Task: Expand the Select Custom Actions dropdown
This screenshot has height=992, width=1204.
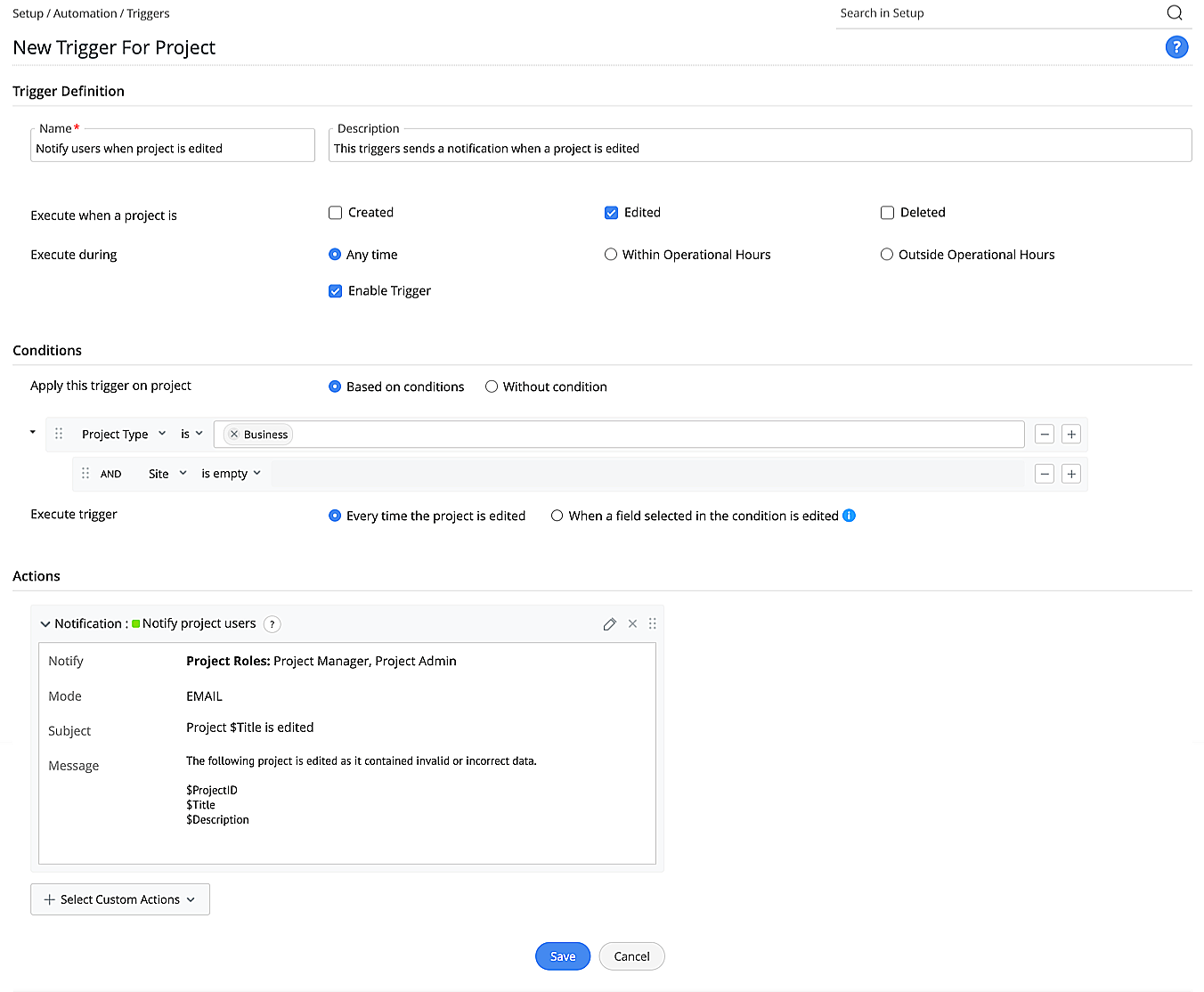Action: (120, 899)
